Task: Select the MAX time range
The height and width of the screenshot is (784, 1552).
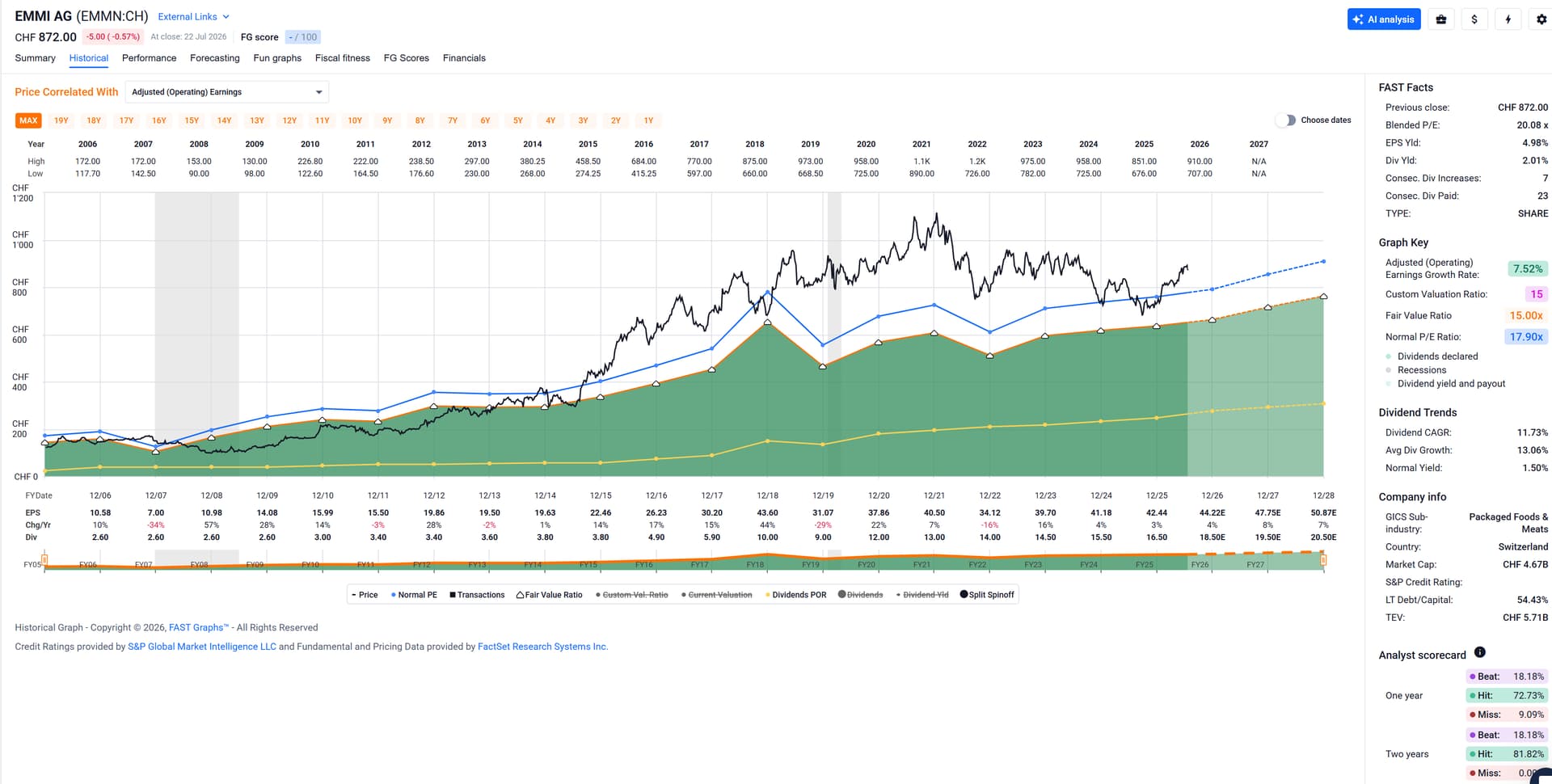Action: [x=29, y=120]
